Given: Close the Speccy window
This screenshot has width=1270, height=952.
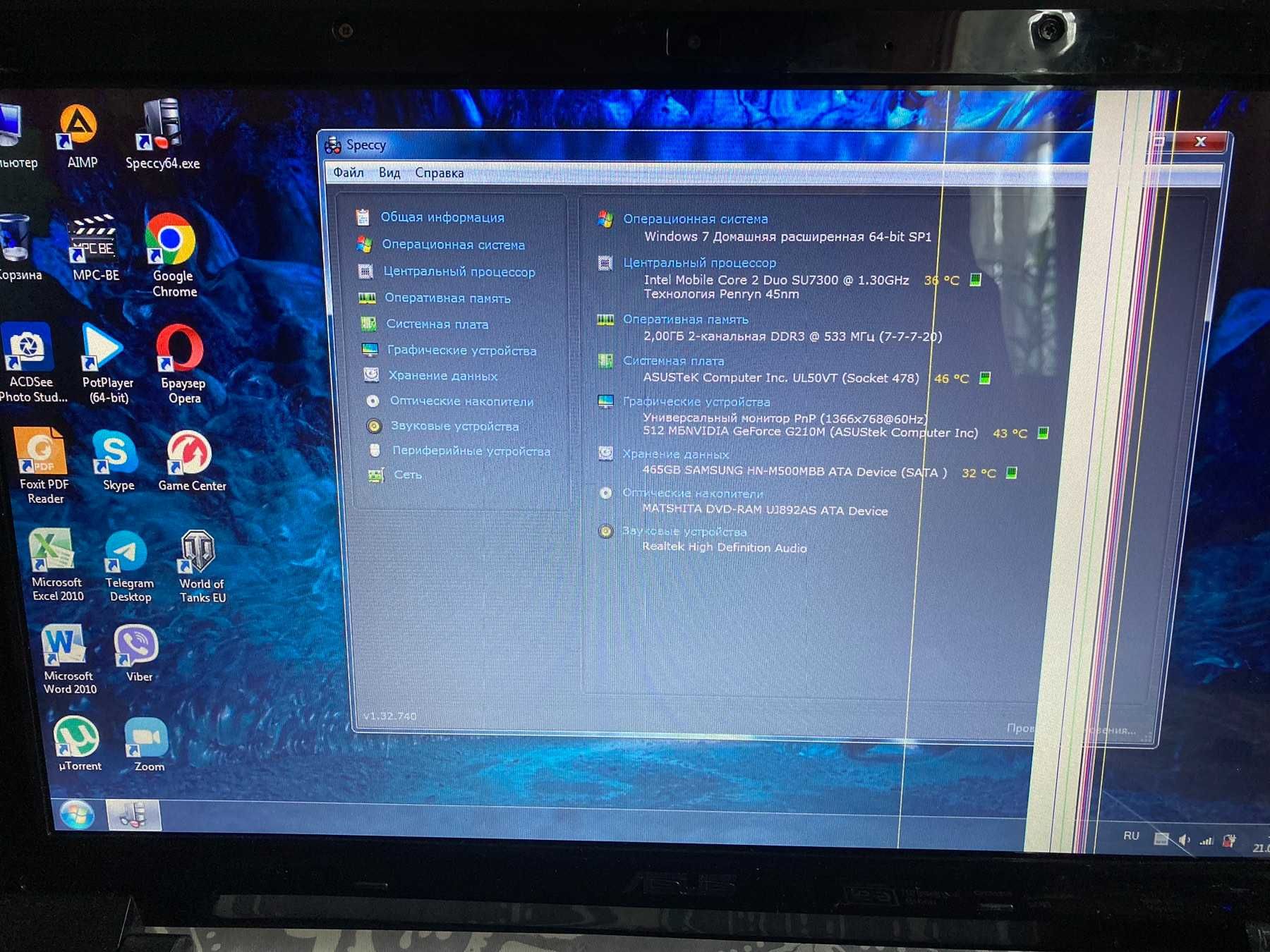Looking at the screenshot, I should pos(1200,142).
